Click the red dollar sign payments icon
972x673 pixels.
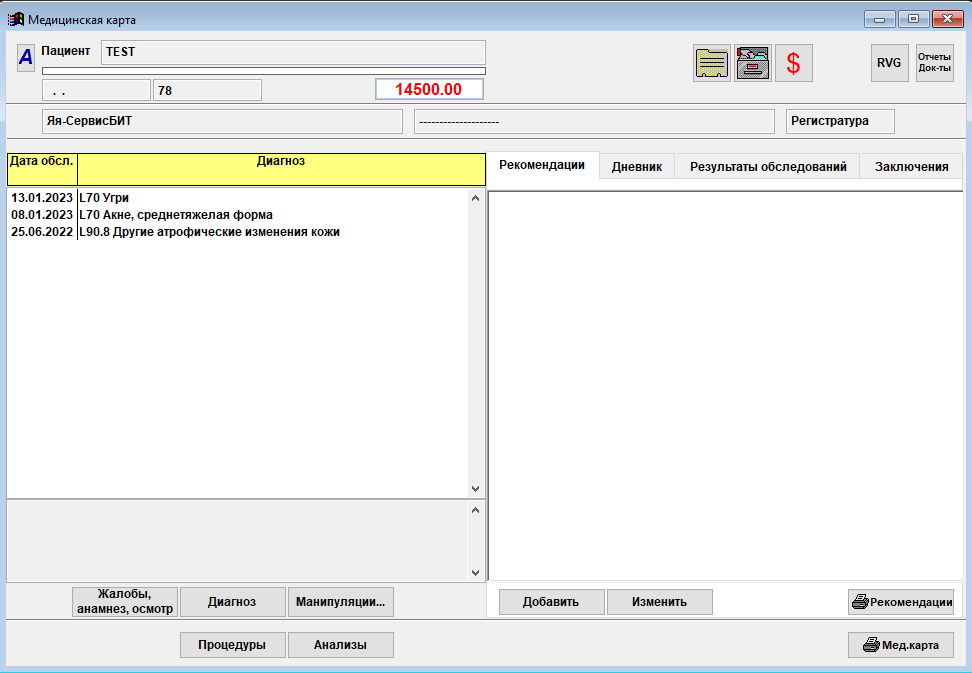[x=794, y=63]
